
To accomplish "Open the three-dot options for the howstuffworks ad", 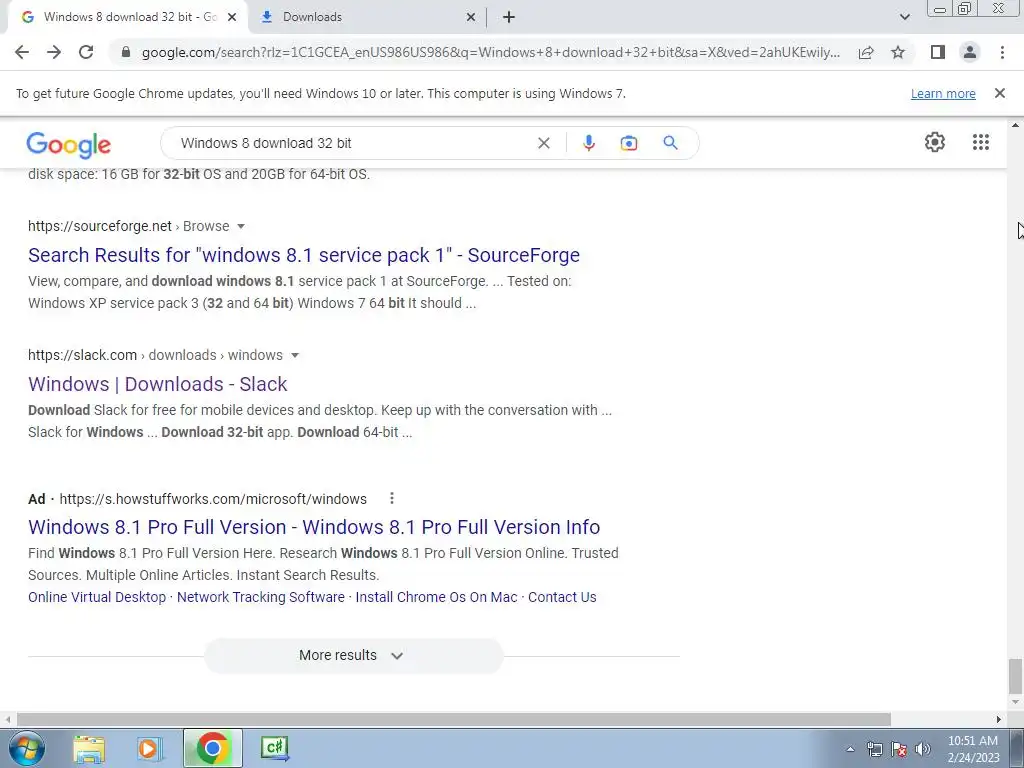I will click(392, 499).
